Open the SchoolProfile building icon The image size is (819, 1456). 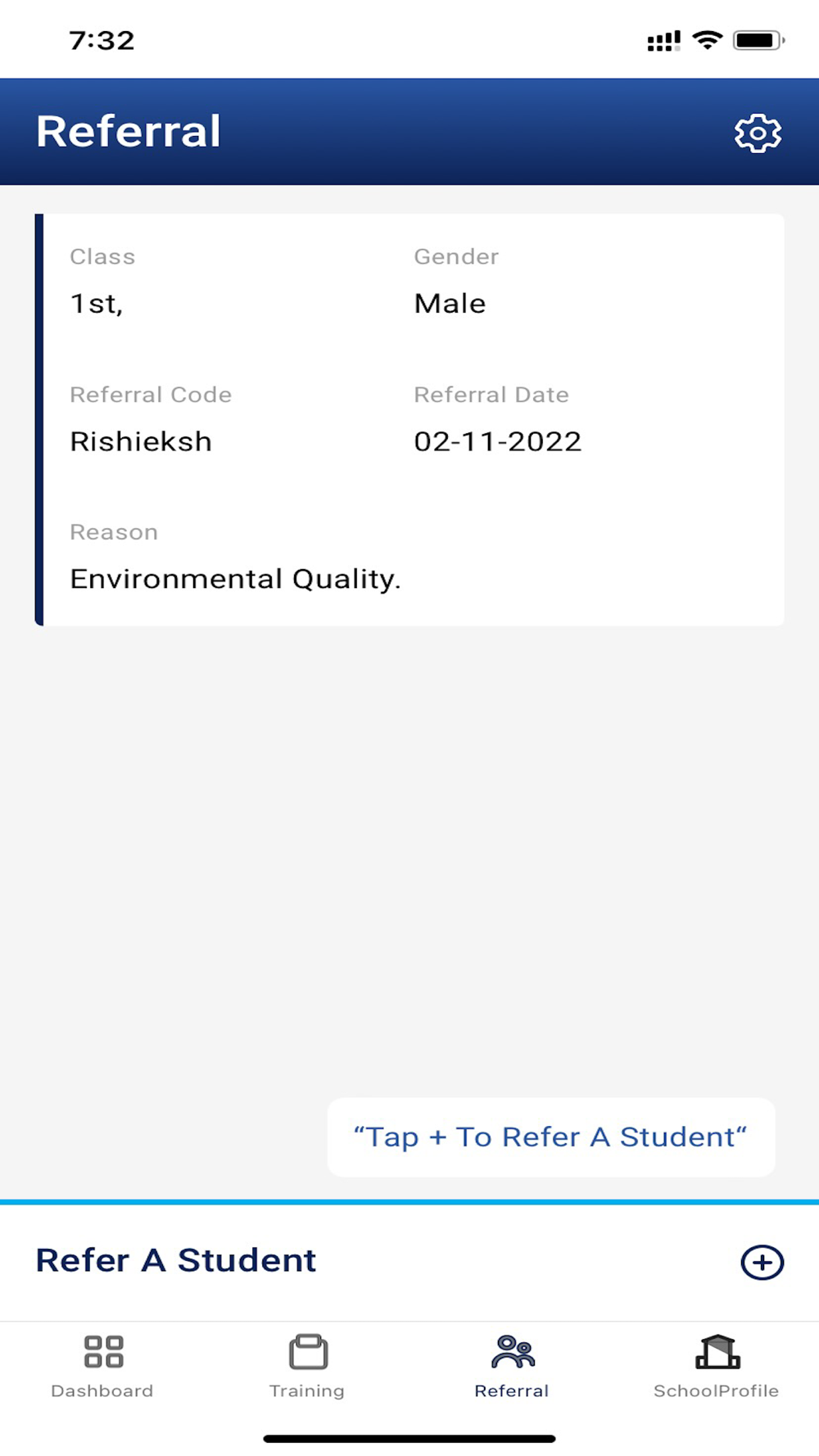717,1352
